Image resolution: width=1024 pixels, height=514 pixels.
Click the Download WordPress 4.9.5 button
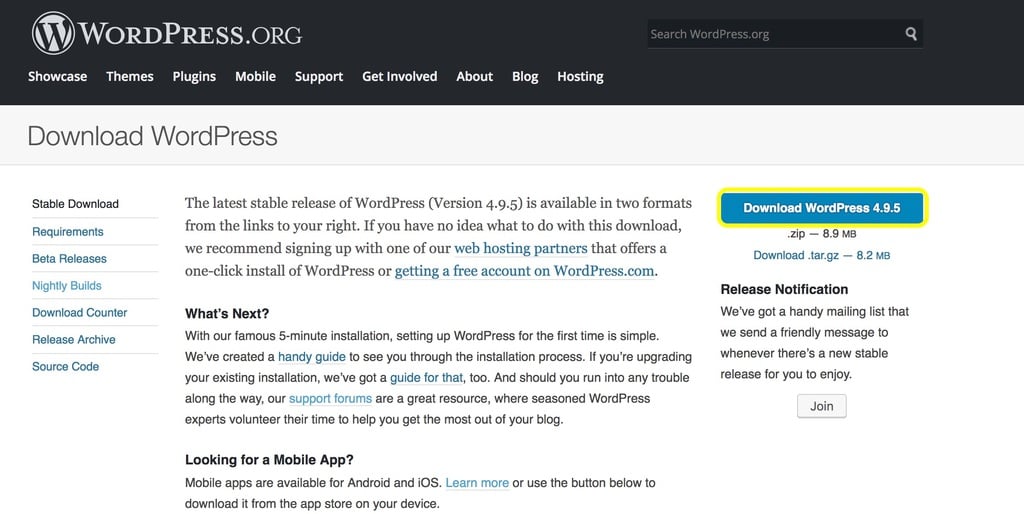822,208
